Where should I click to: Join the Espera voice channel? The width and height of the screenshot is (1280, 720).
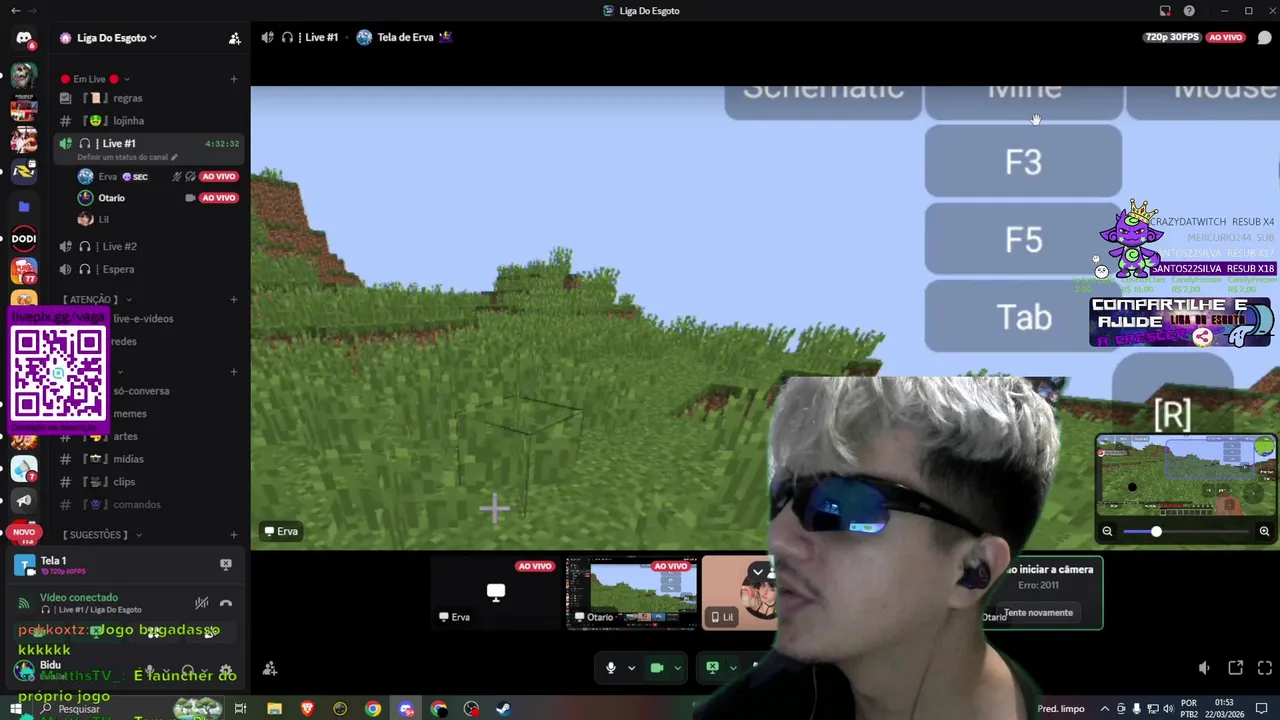pyautogui.click(x=150, y=269)
